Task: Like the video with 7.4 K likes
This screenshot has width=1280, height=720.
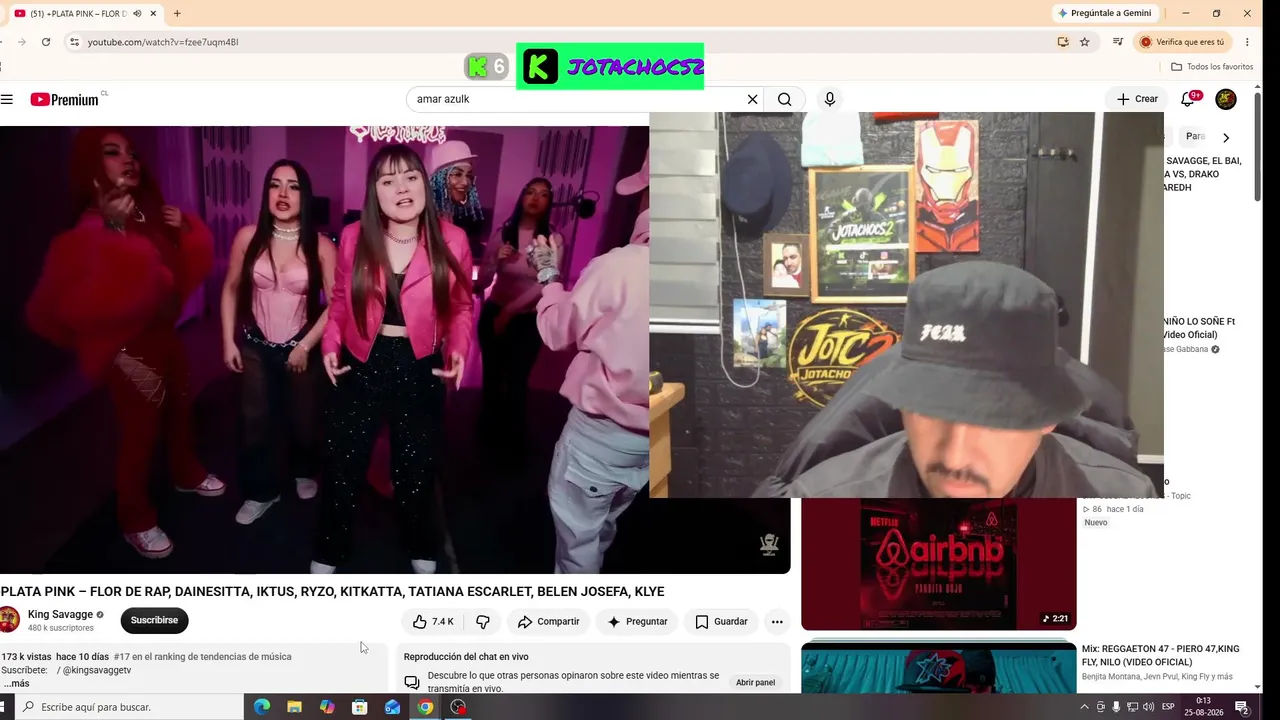Action: 433,621
